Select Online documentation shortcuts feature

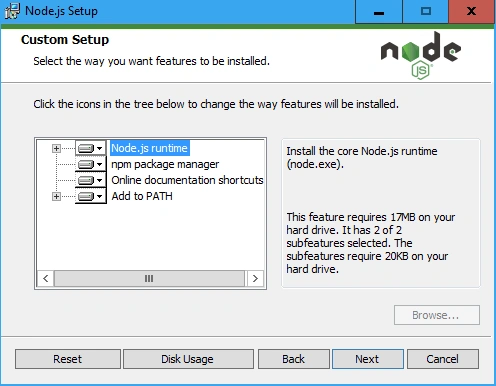click(187, 180)
